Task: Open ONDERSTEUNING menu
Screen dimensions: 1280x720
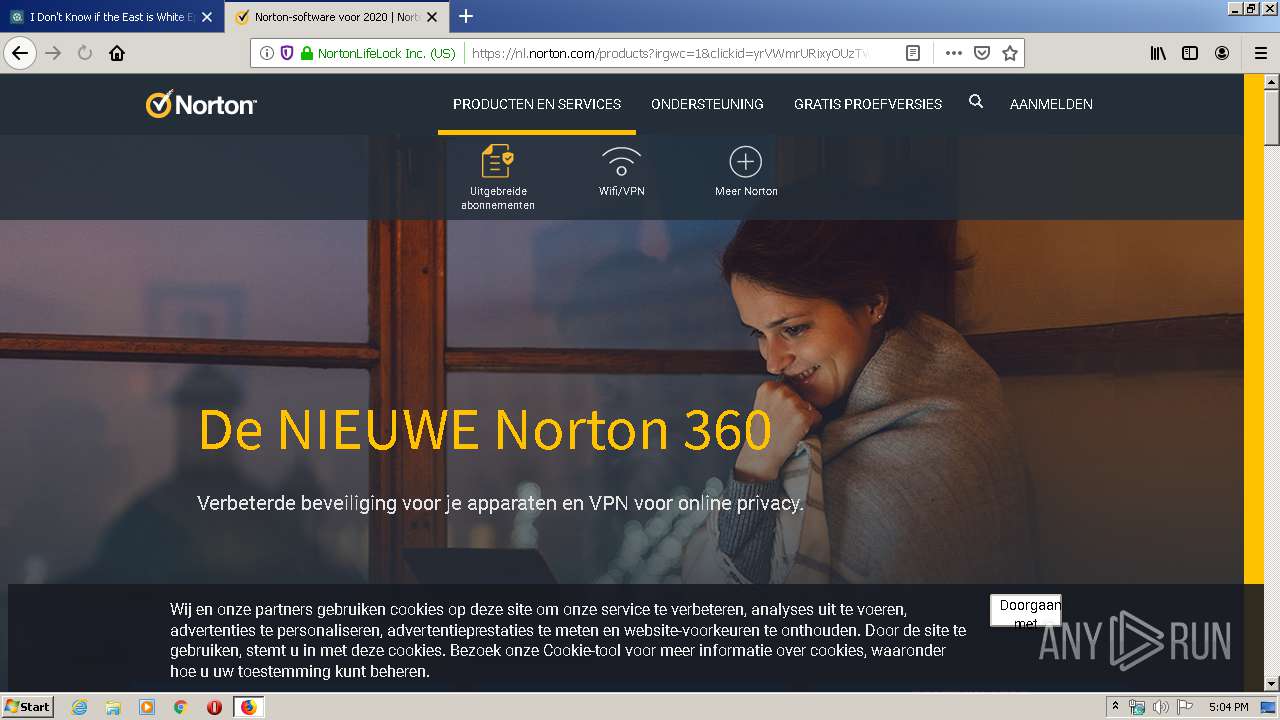Action: (x=707, y=104)
